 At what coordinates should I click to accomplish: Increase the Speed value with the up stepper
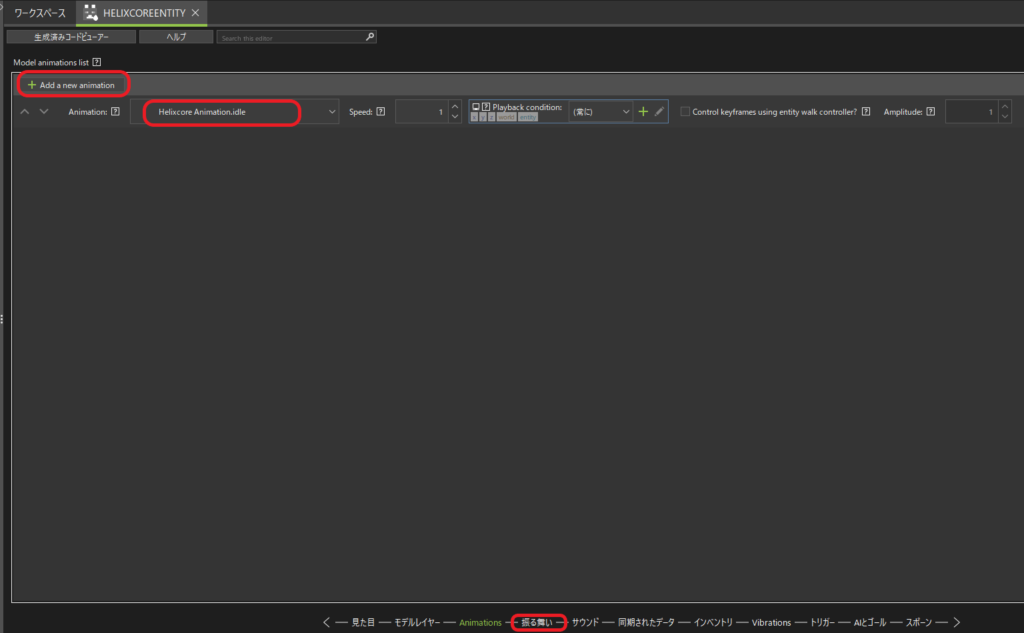tap(455, 107)
